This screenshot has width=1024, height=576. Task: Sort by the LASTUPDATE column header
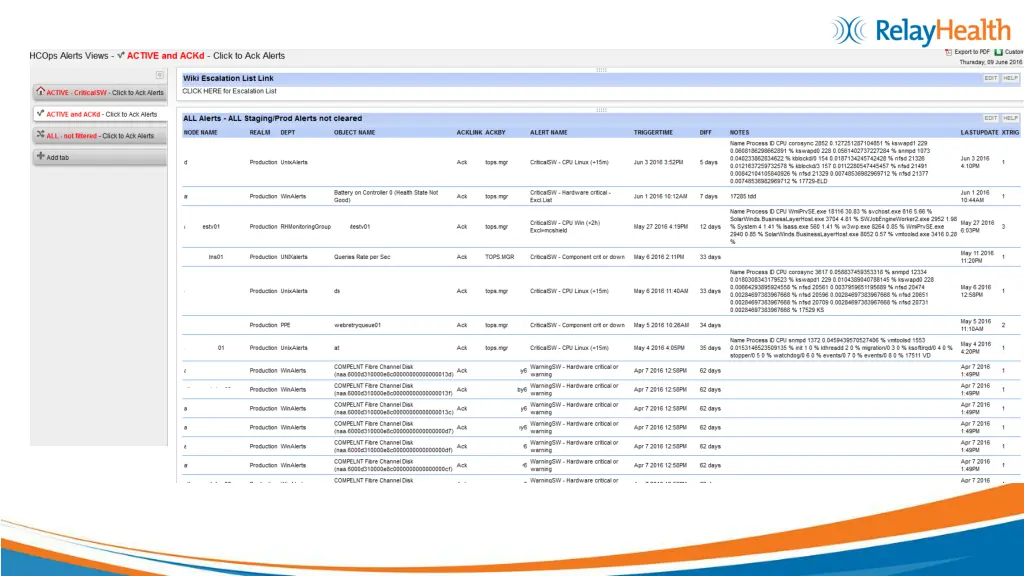[979, 133]
